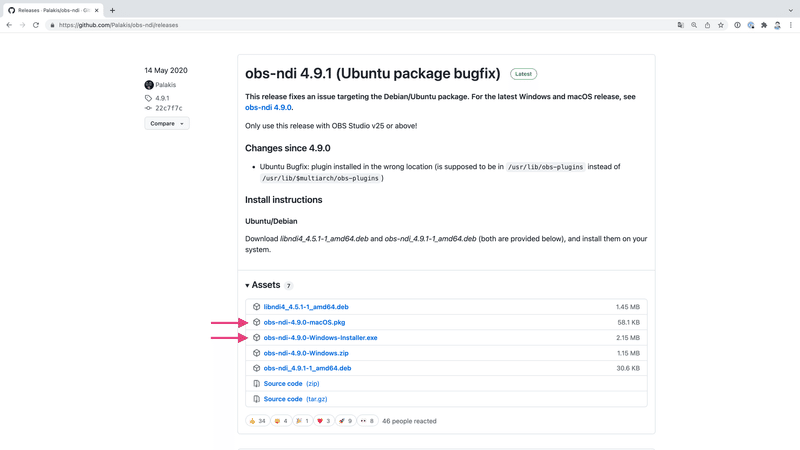This screenshot has height=450, width=800.
Task: Open the browser profile avatar
Action: (777, 25)
